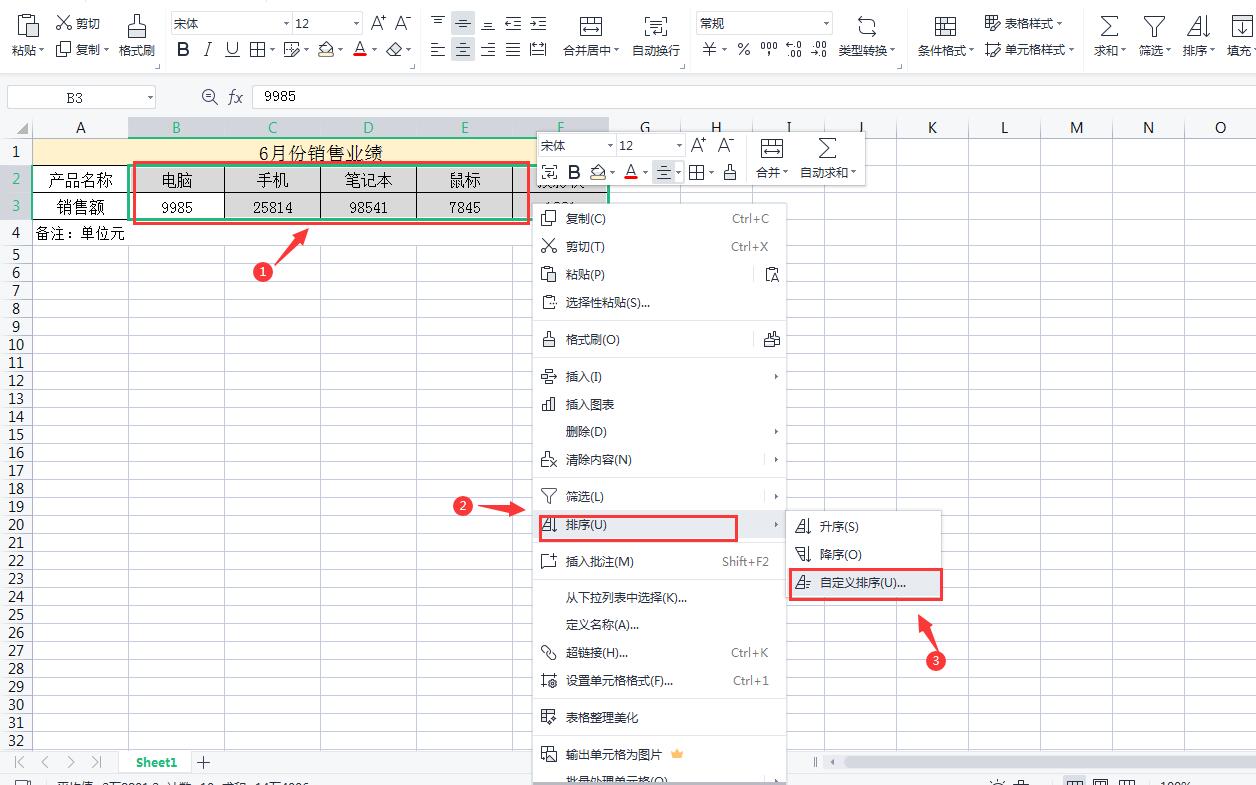
Task: Open the number format dropdown showing 常规
Action: [x=763, y=21]
